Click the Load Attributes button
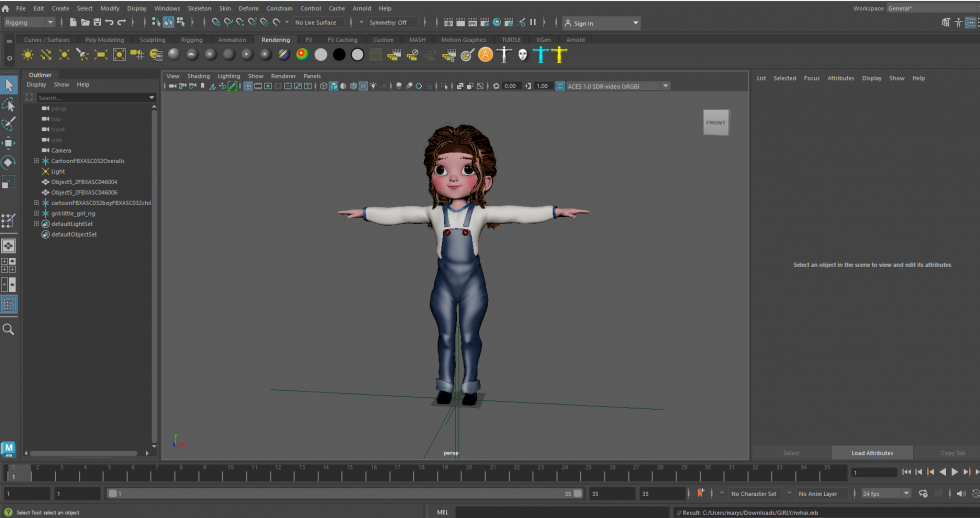Screen dimensions: 980x518 coord(872,453)
